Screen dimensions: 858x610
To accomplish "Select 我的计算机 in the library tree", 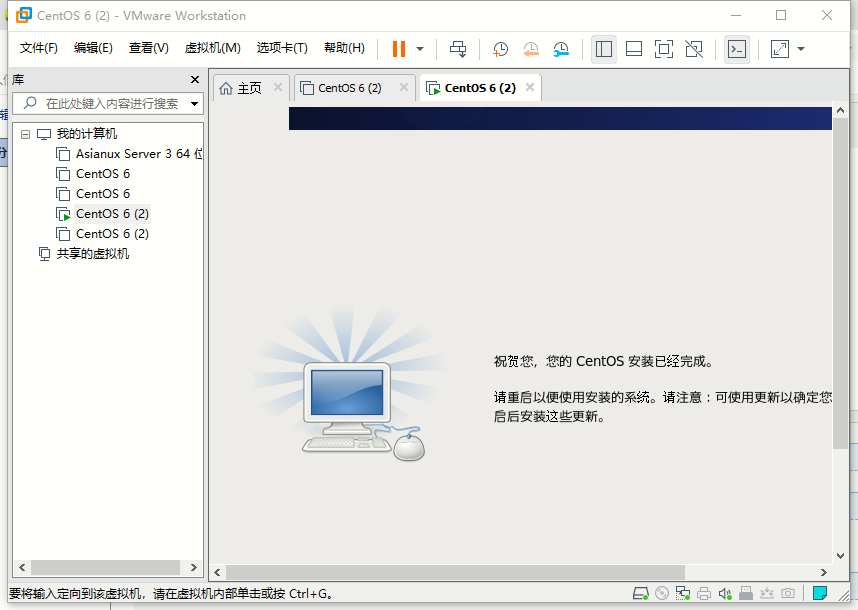I will [86, 134].
